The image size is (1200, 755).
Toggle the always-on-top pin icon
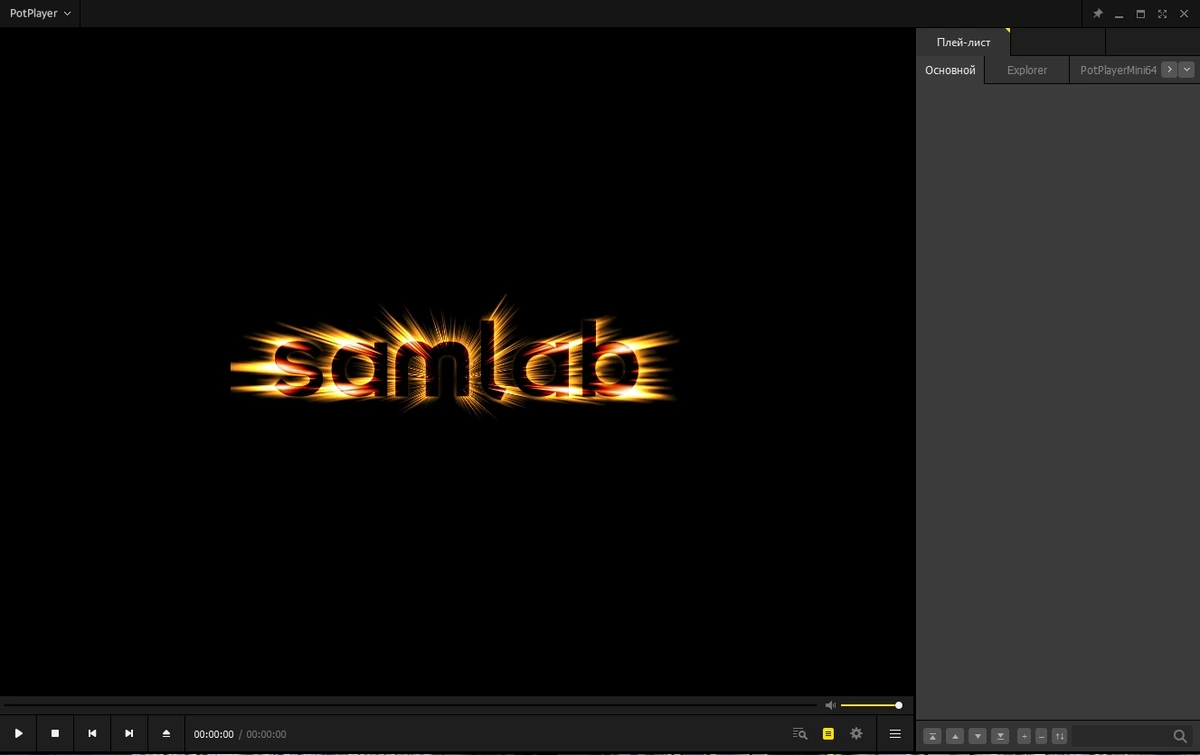[x=1097, y=14]
